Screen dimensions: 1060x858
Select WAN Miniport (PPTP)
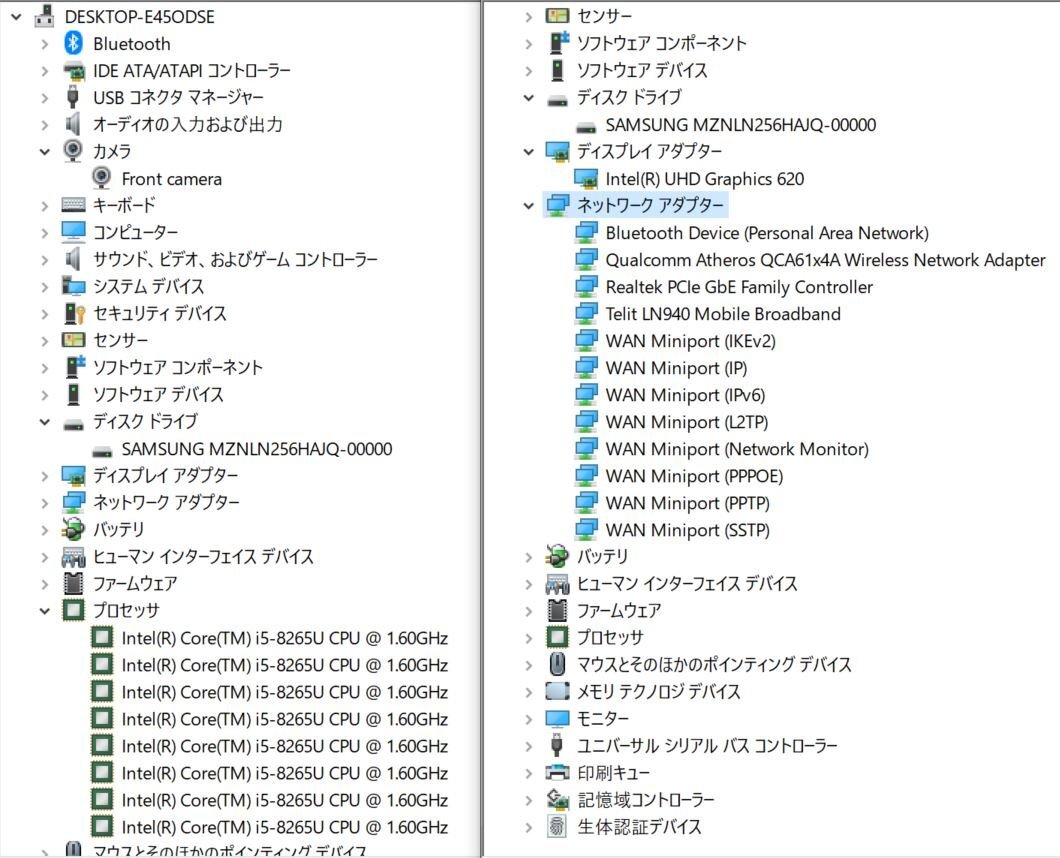pyautogui.click(x=688, y=503)
